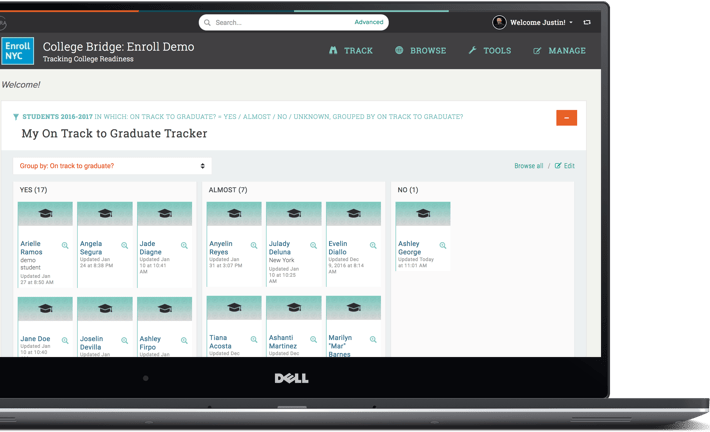Click the magnifier icon on Arielle Ramos card
The image size is (710, 432).
click(65, 245)
